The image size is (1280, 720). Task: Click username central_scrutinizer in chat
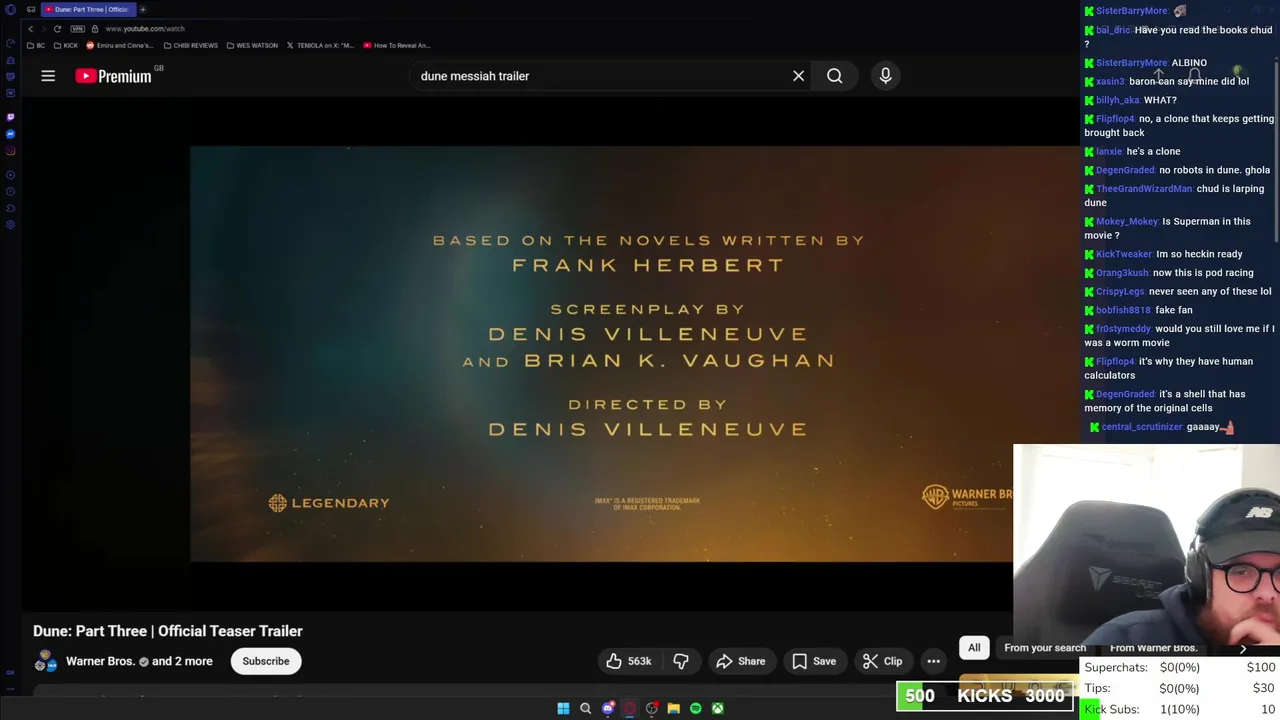coord(1142,427)
